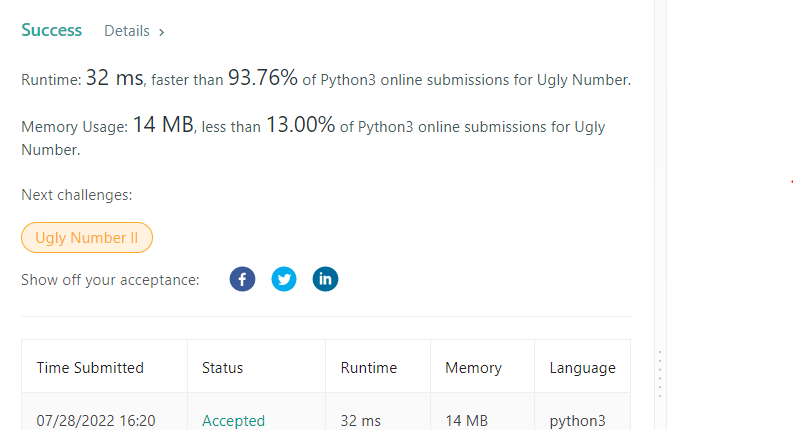Click the Success heading

[x=51, y=30]
